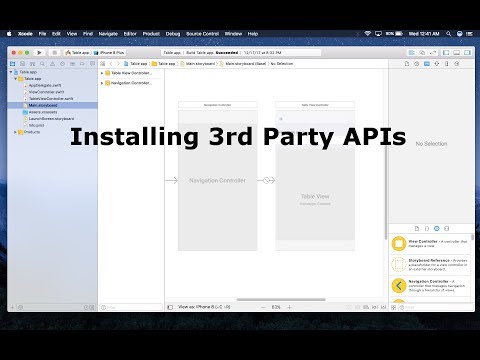Open the Product menu
Viewport: 480px width, 360px height.
(151, 34)
